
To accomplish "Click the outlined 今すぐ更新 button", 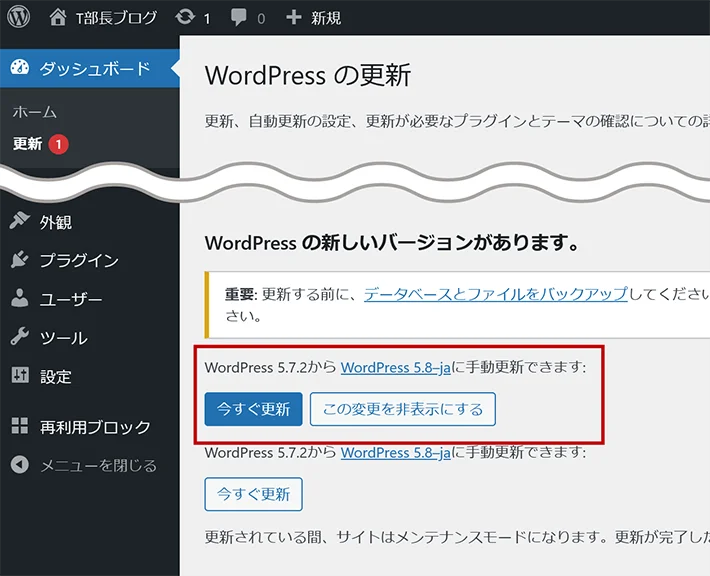I will click(x=253, y=494).
